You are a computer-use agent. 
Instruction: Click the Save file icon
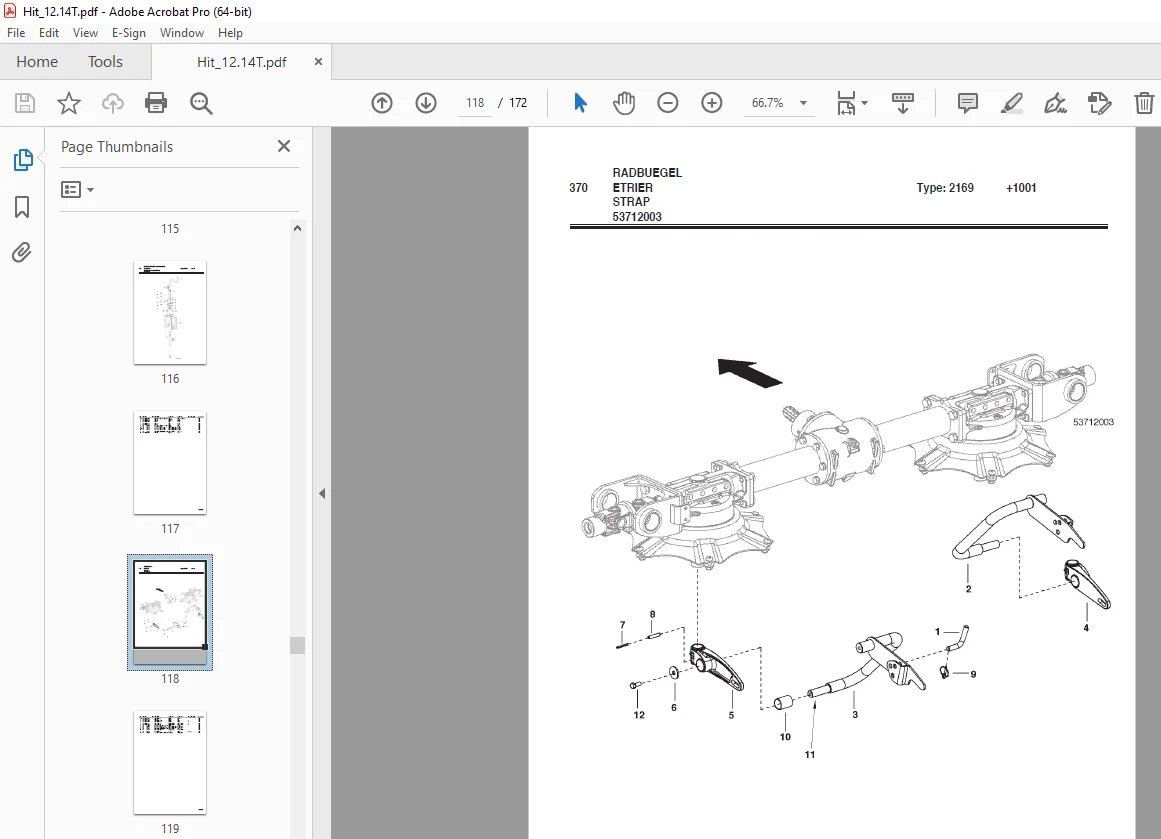(25, 103)
